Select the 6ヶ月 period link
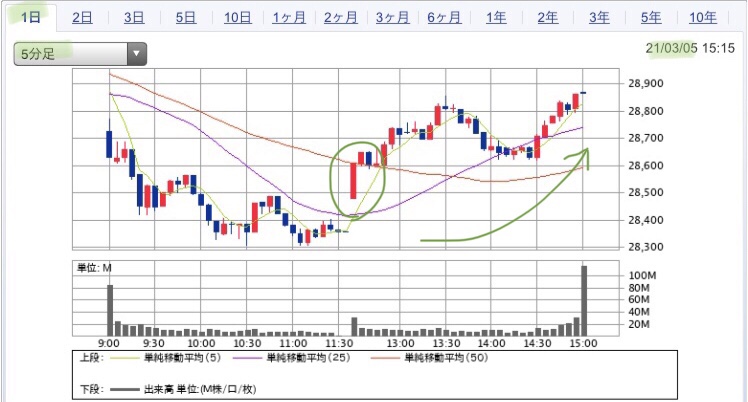Screen dimensions: 748x402 444,18
